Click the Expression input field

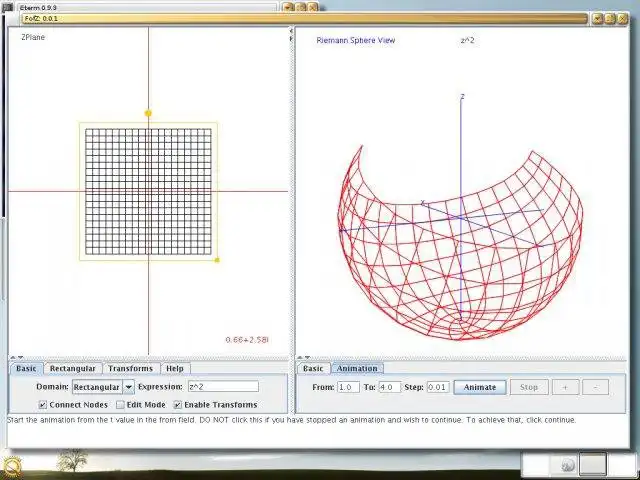[x=223, y=387]
